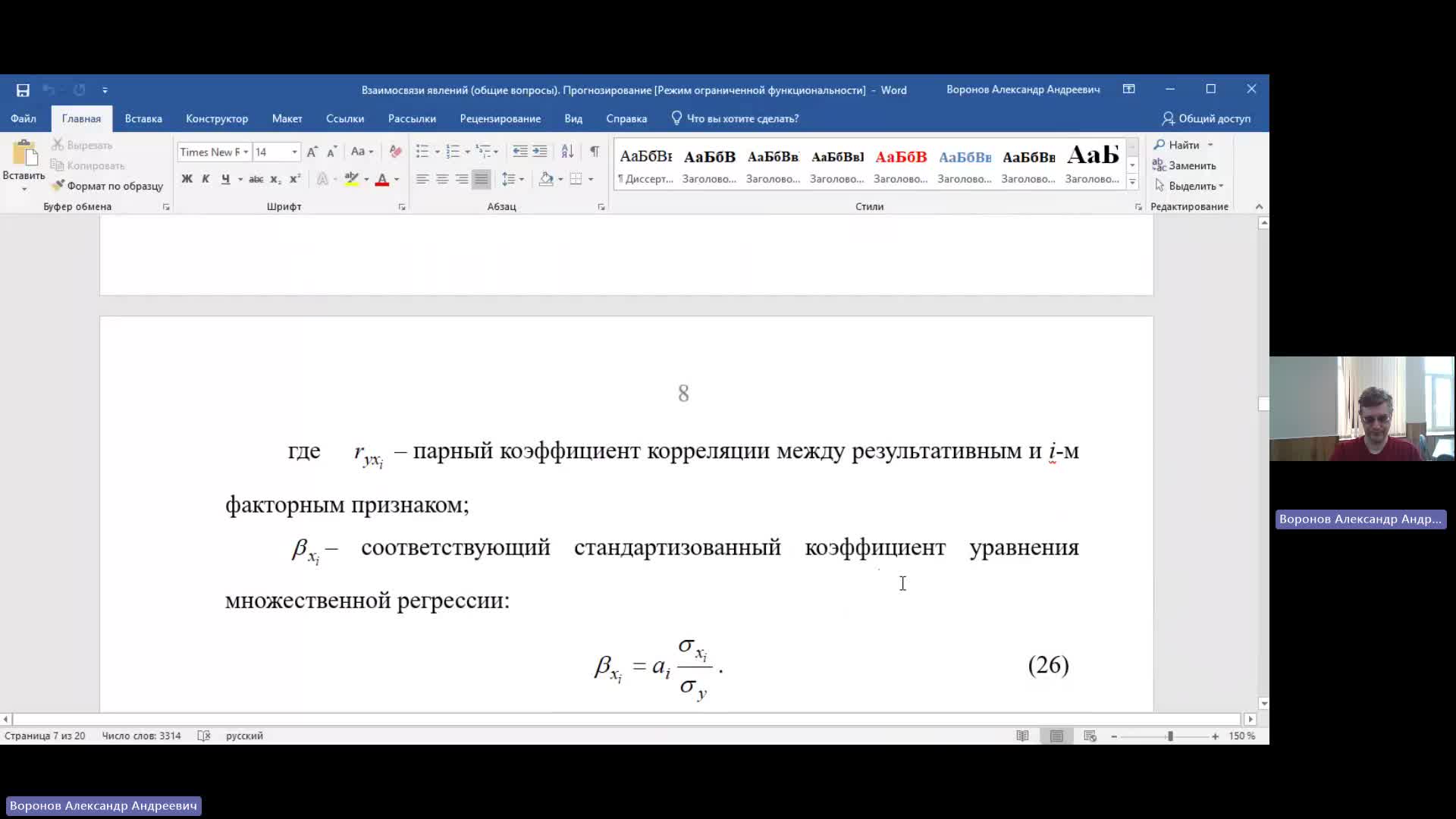Align text to the right
This screenshot has height=819, width=1456.
pos(462,179)
